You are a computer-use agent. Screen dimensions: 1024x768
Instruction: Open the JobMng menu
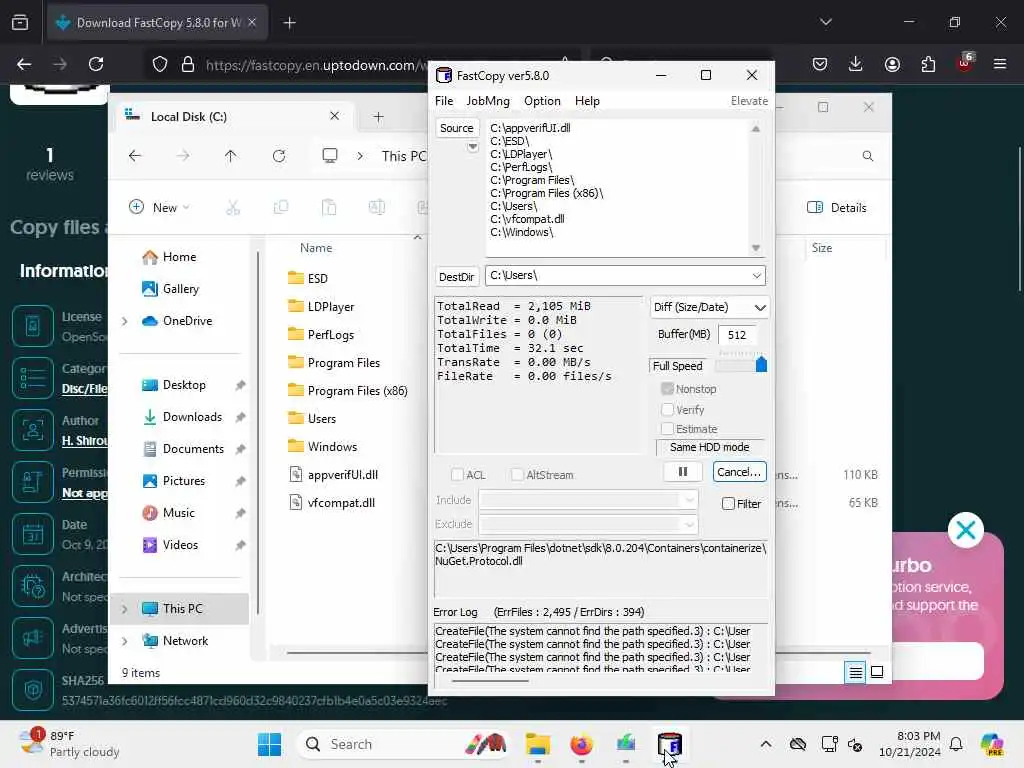(x=488, y=101)
